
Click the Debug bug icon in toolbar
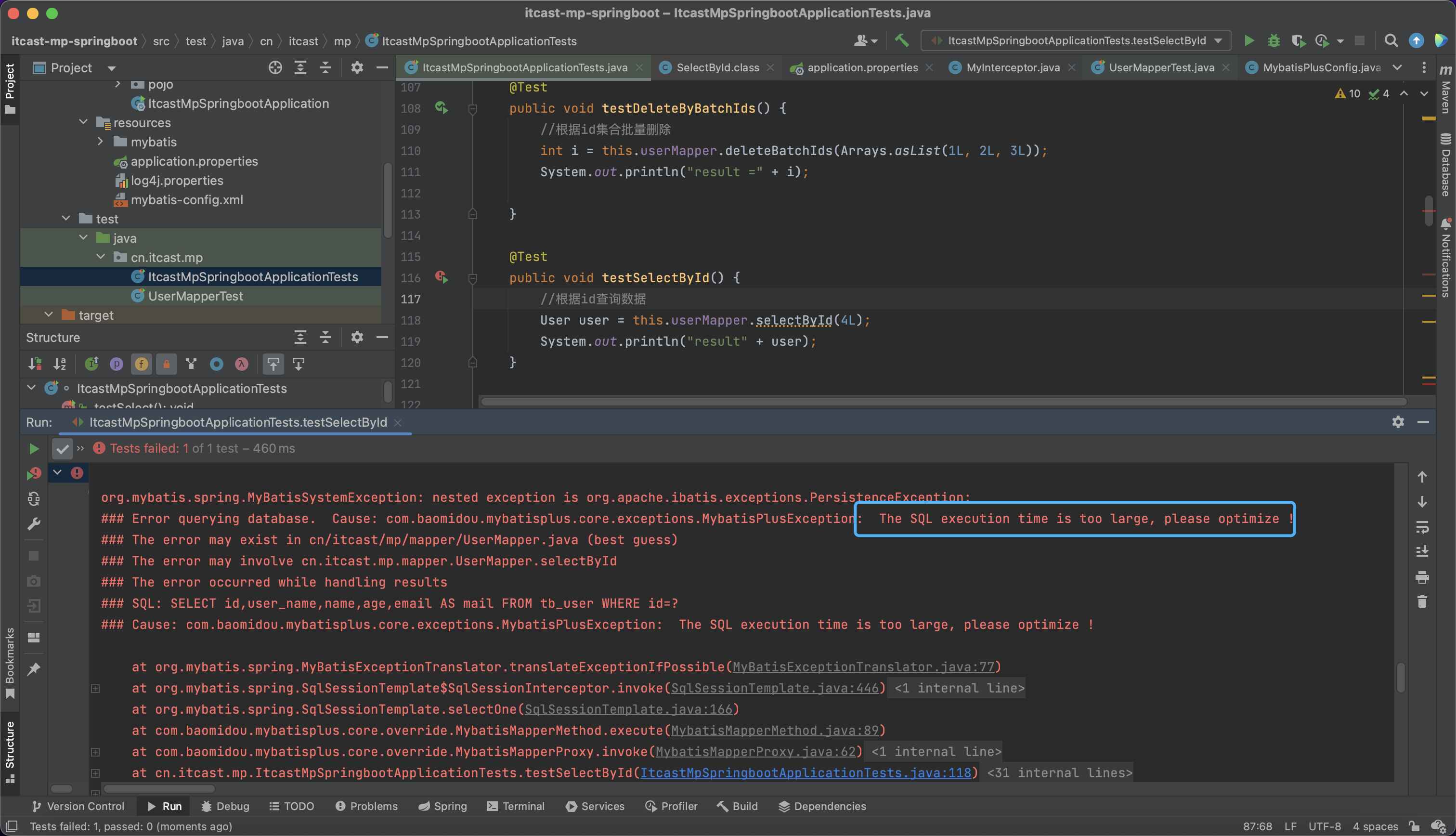pos(1274,40)
